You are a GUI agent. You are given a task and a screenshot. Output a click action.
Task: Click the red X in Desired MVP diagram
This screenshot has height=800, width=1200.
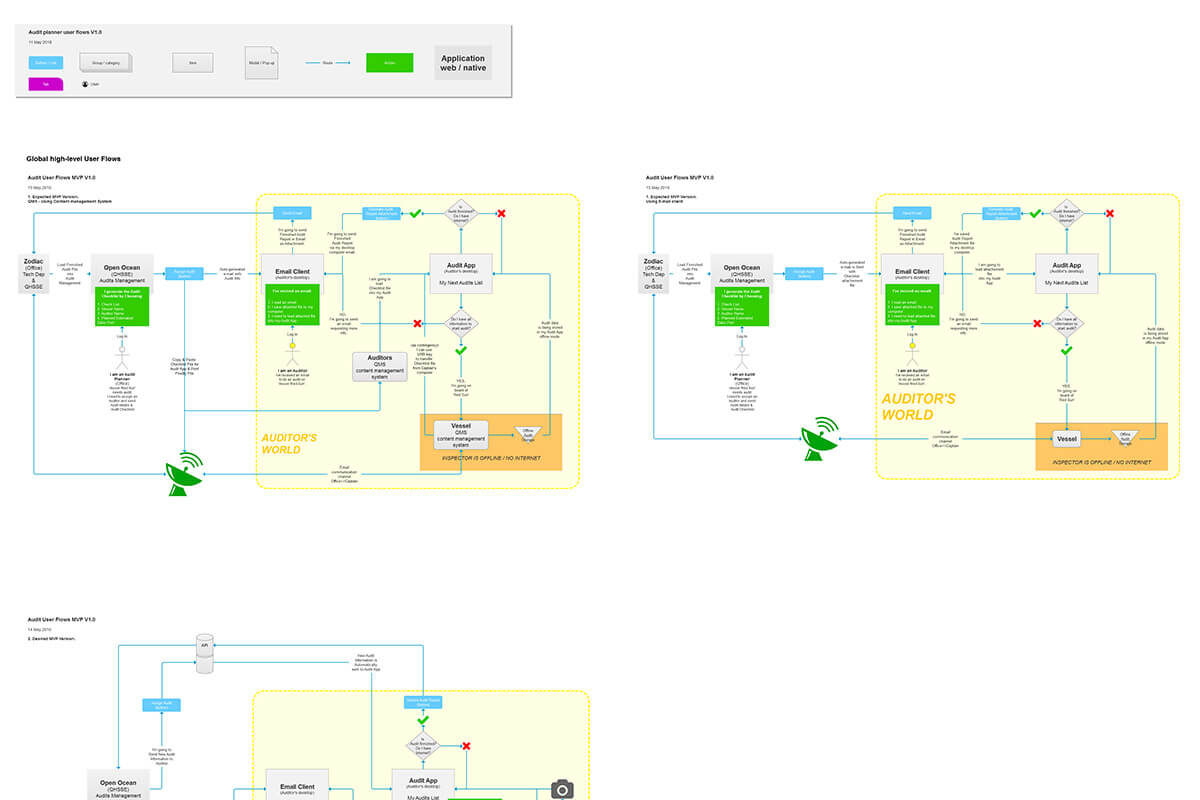pos(466,745)
